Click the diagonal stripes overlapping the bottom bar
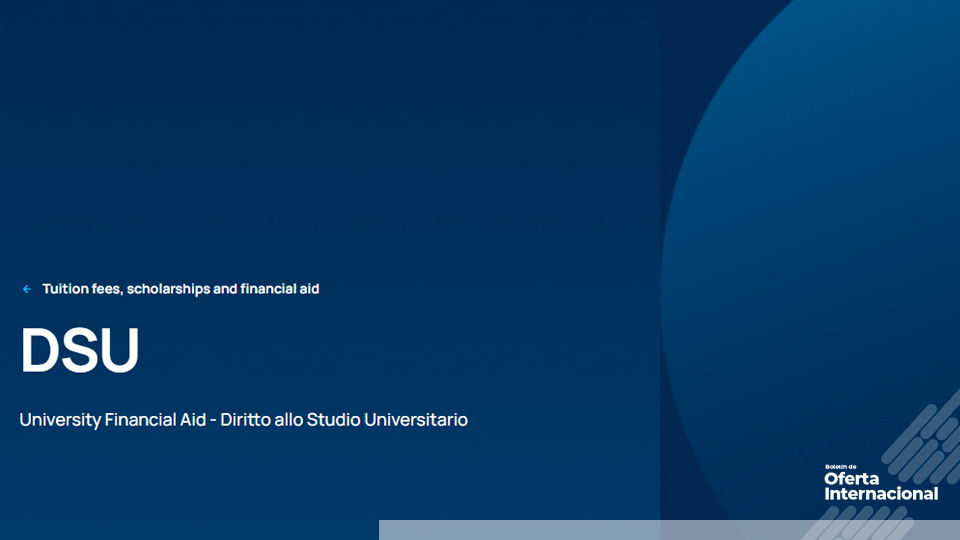The image size is (960, 540). point(858,525)
